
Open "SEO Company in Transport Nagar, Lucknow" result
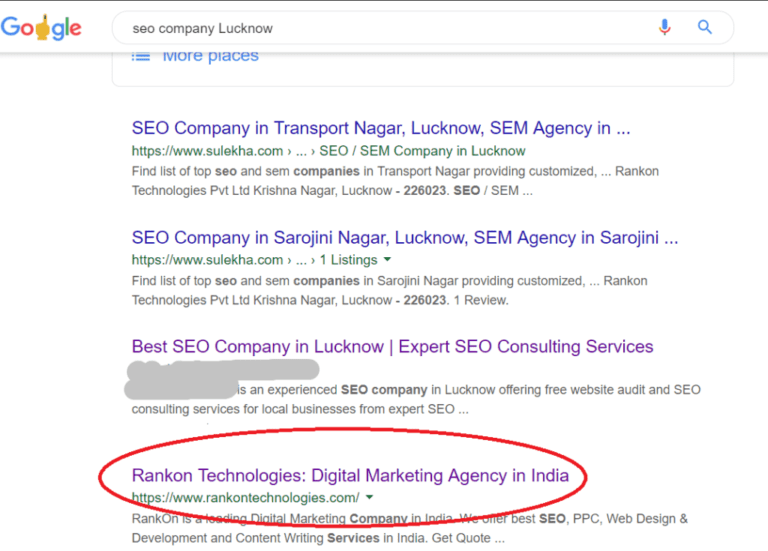pyautogui.click(x=381, y=128)
